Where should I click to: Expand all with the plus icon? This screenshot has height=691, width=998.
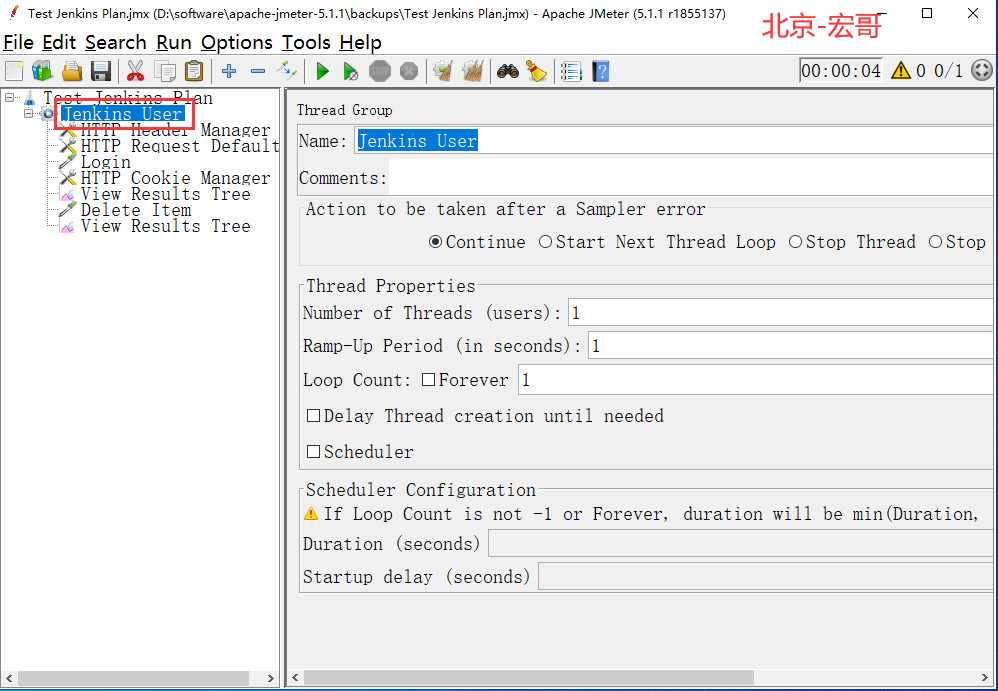coord(229,71)
